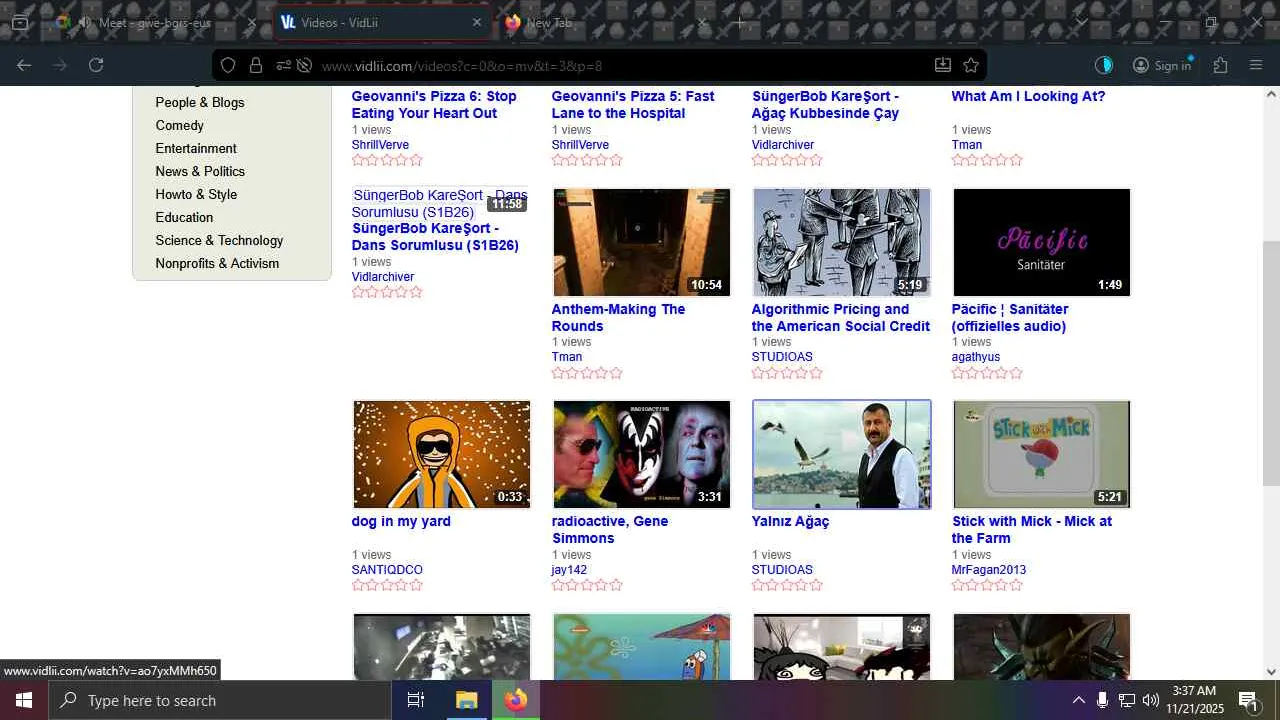Show hidden system tray icons
The image size is (1280, 720).
pos(1078,700)
